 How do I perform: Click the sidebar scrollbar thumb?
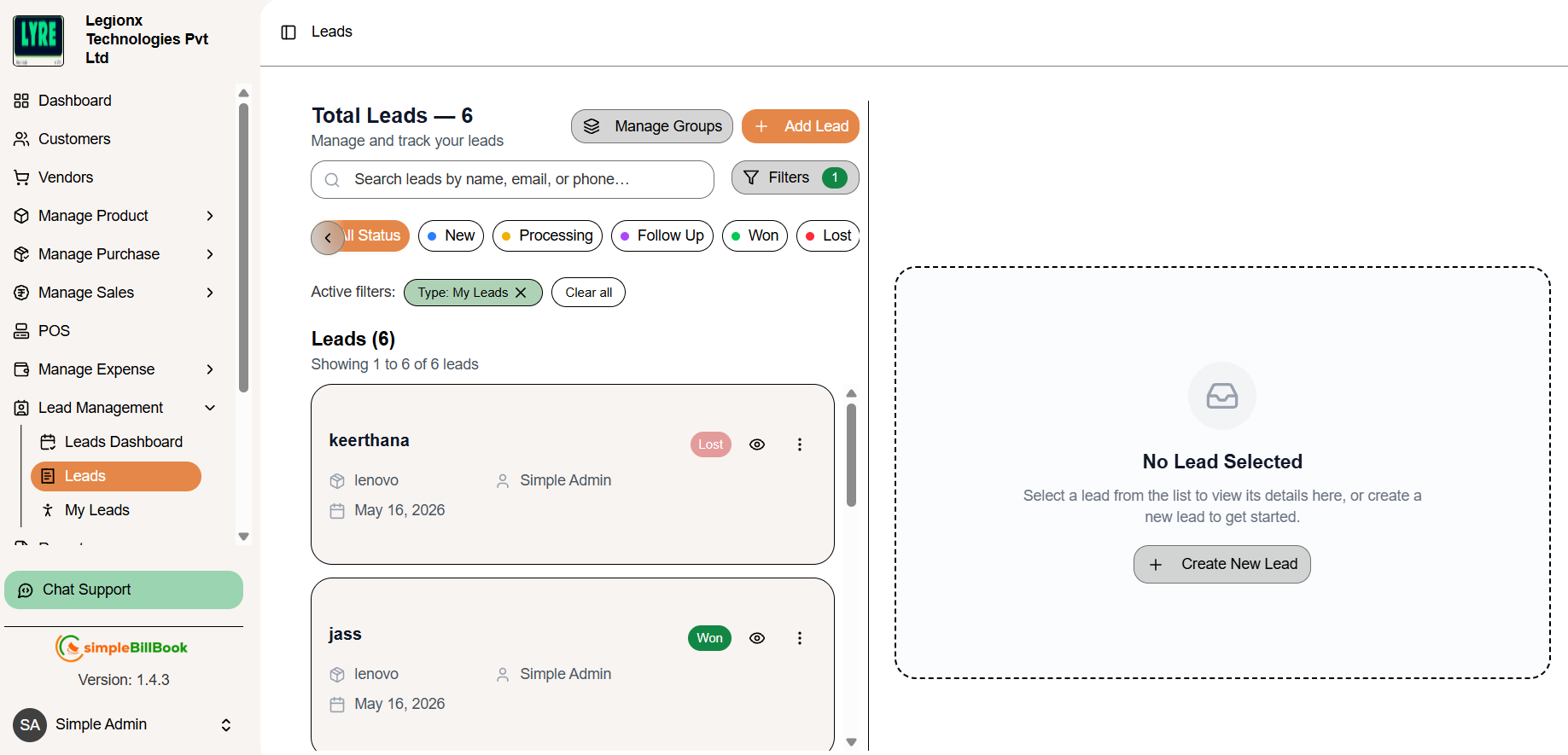tap(243, 247)
